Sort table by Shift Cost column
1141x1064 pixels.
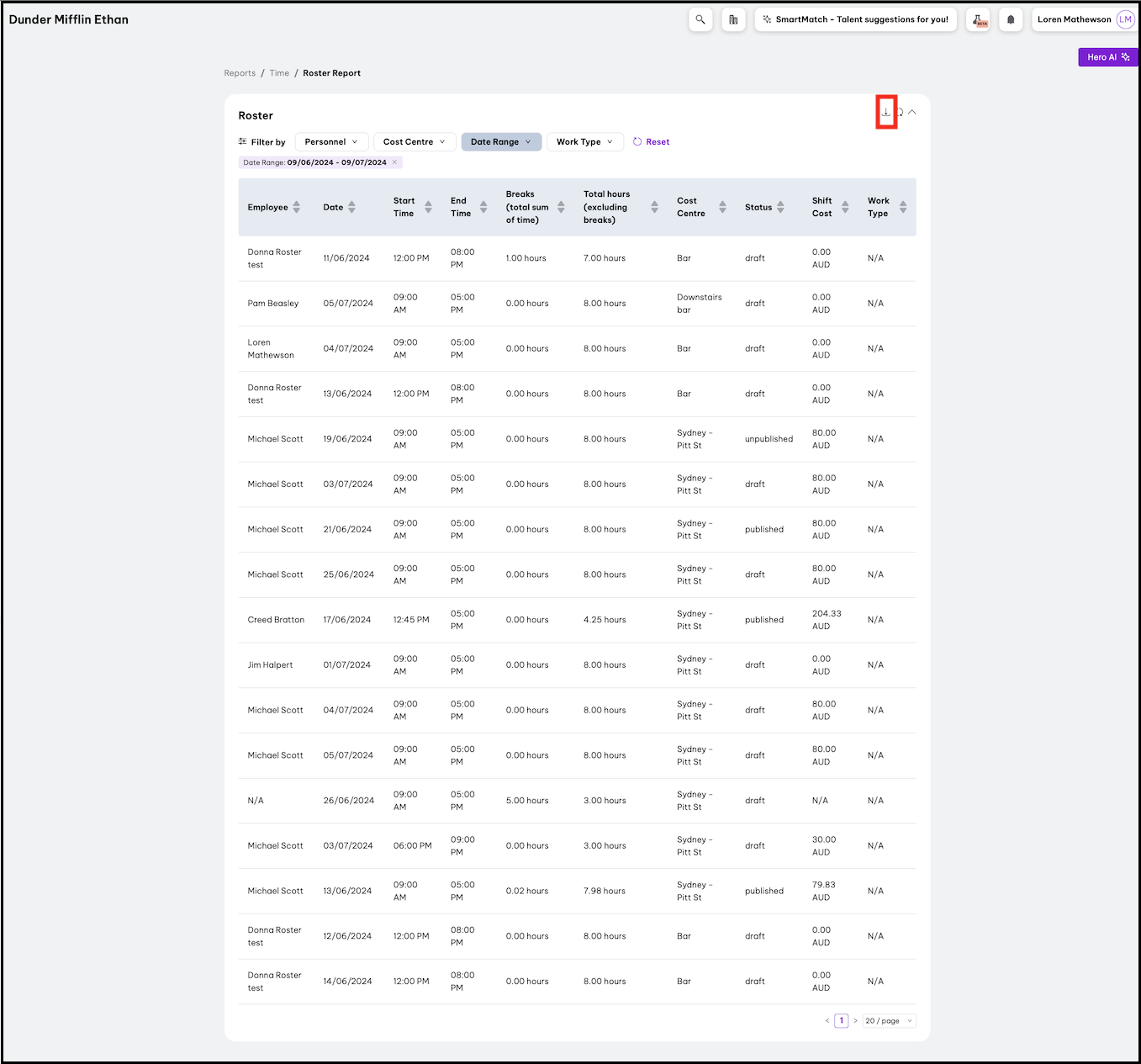(845, 207)
